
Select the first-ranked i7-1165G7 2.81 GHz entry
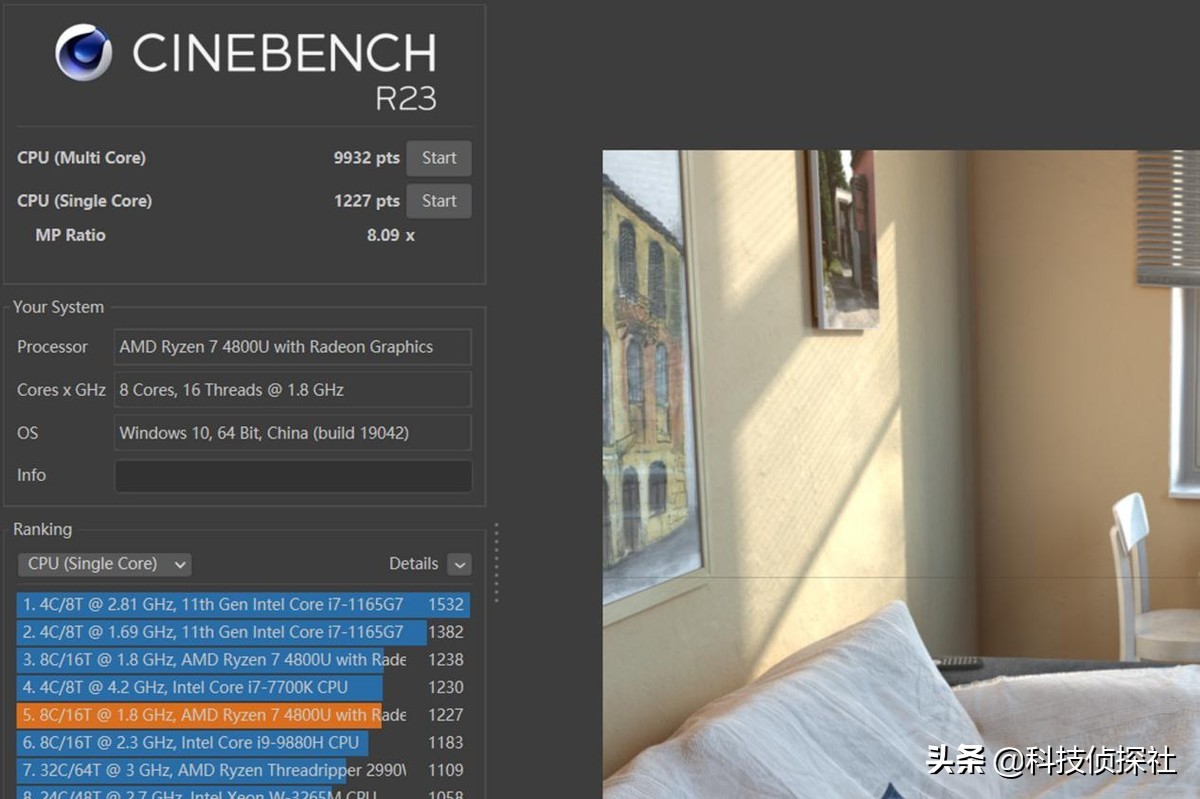(x=243, y=604)
